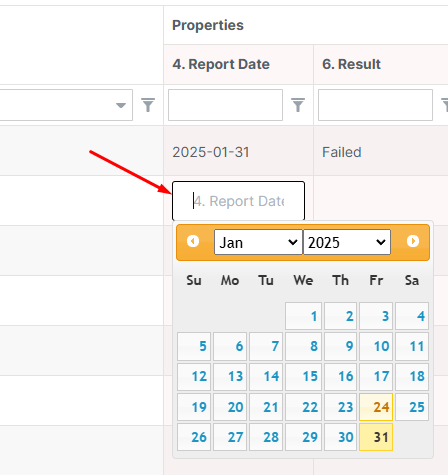Click the 4. Report Date column header
Screen dimensions: 448x475
coord(221,64)
